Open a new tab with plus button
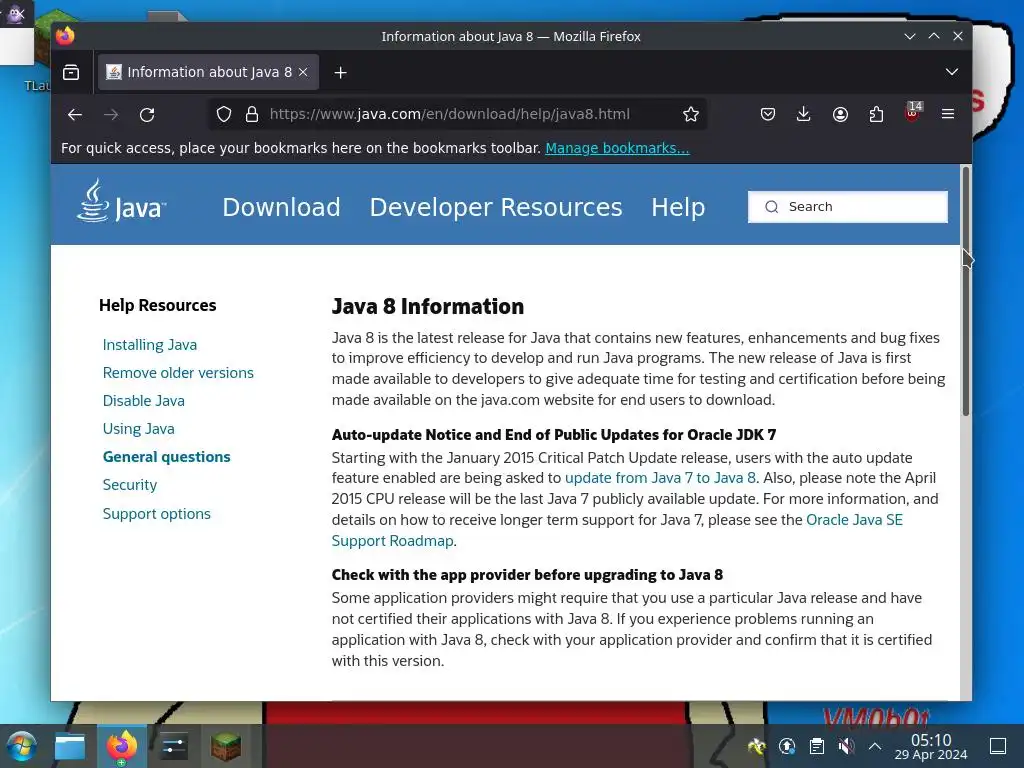Viewport: 1024px width, 768px height. 340,72
